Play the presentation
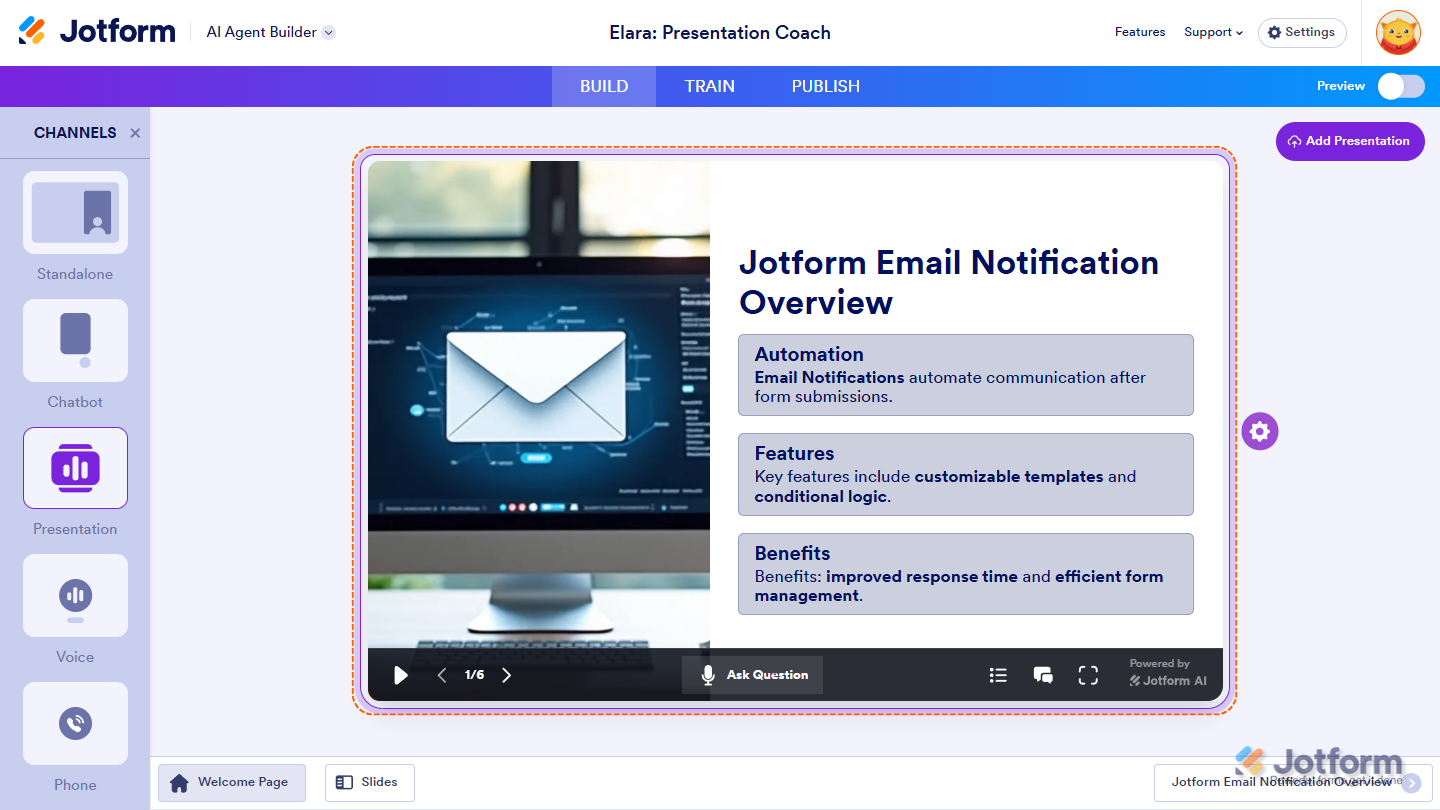Image resolution: width=1440 pixels, height=810 pixels. coord(401,675)
